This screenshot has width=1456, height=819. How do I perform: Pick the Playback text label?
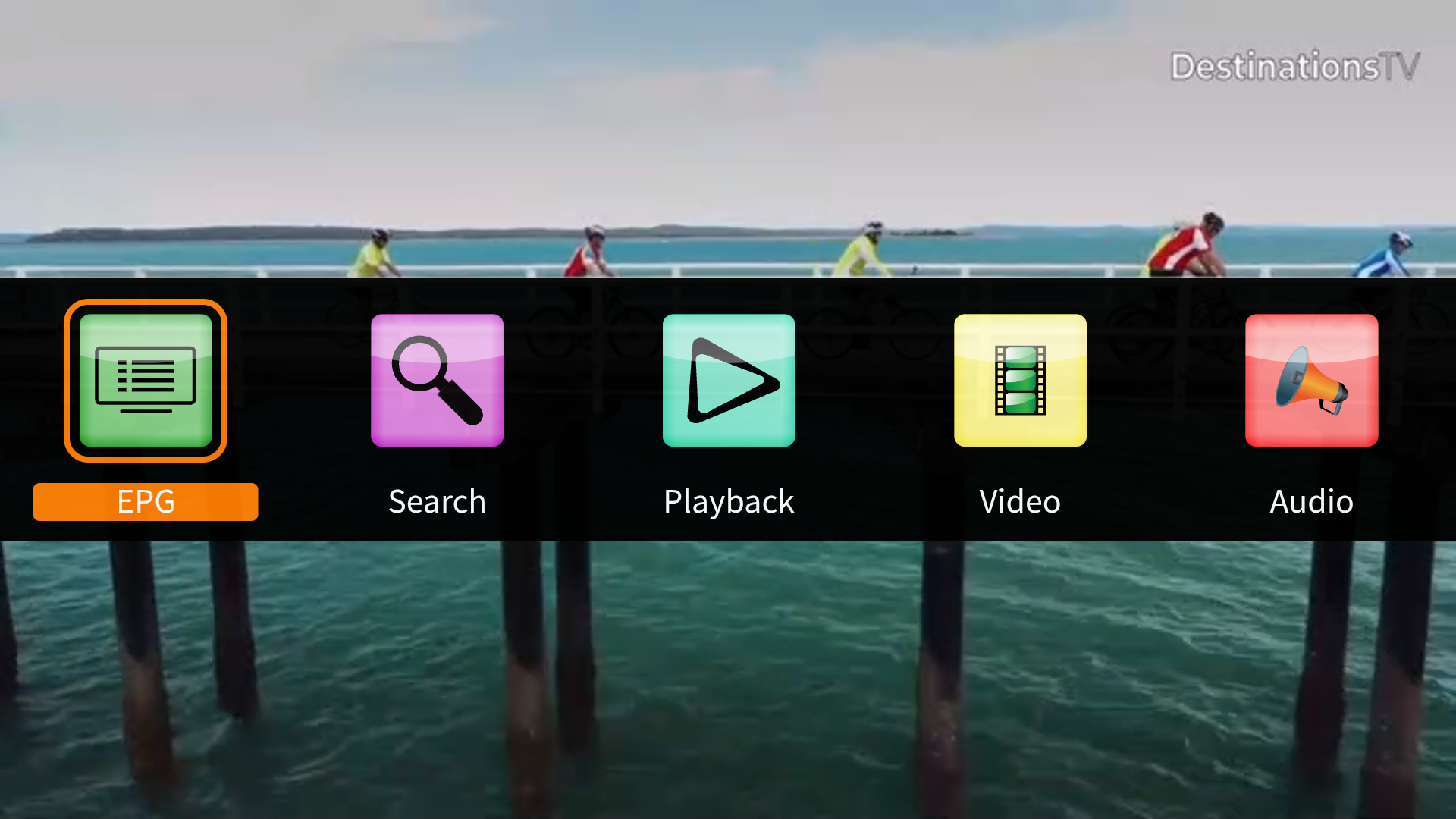pos(729,502)
